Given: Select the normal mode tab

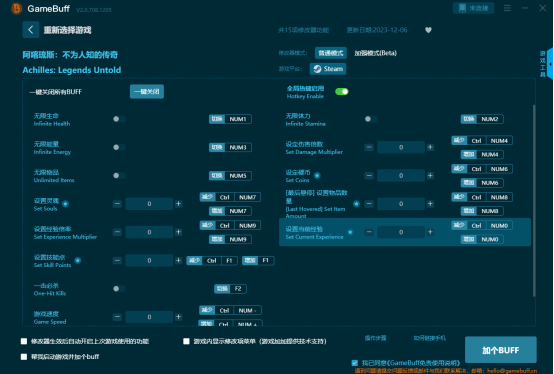Looking at the screenshot, I should pos(331,53).
